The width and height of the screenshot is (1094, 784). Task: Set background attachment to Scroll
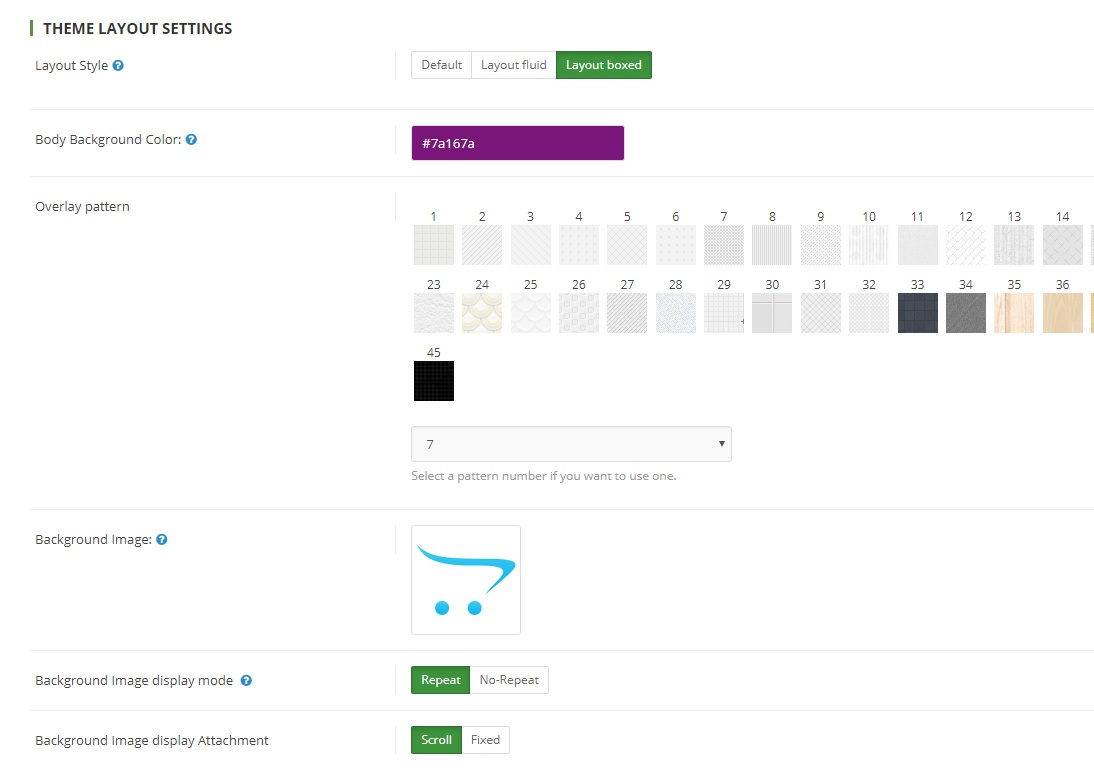click(436, 740)
